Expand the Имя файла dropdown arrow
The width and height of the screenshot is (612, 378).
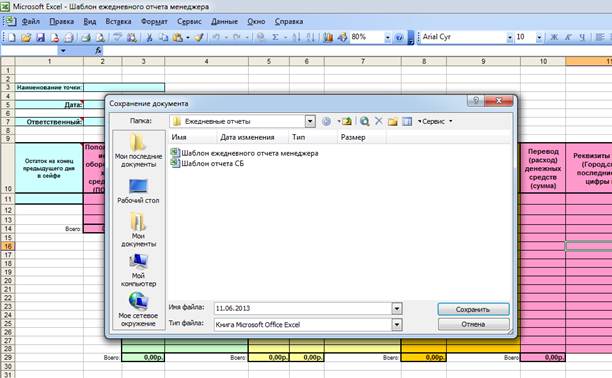(397, 308)
